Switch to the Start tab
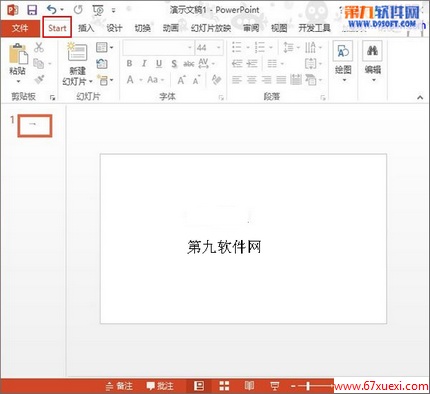This screenshot has width=430, height=394. tap(57, 28)
